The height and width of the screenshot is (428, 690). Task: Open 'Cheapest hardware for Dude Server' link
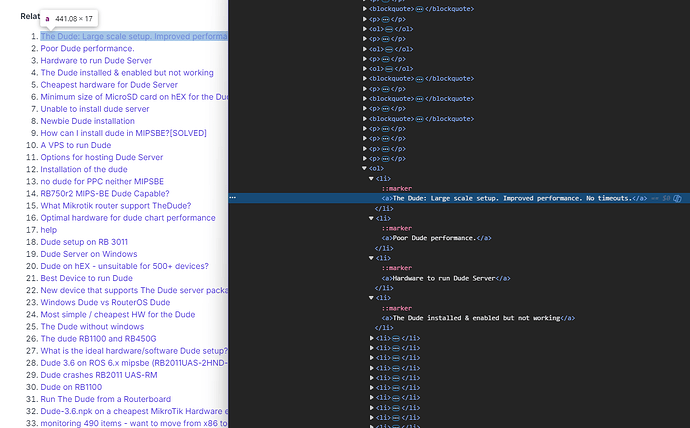click(109, 85)
